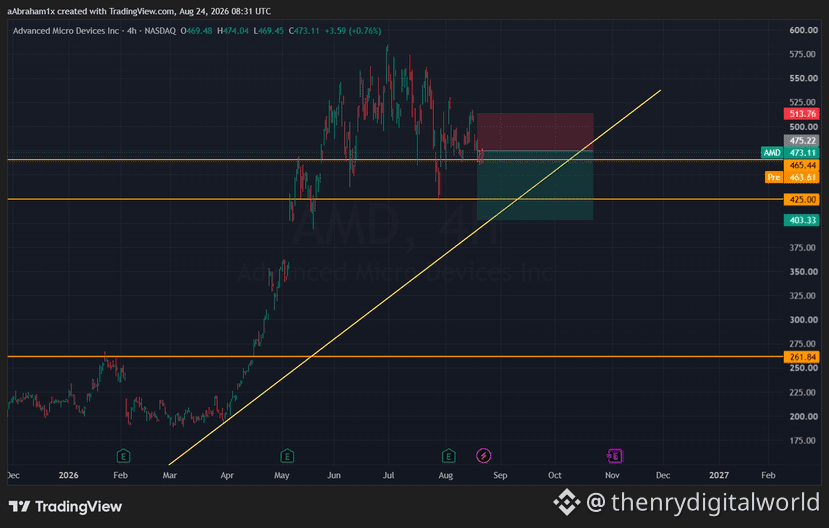The width and height of the screenshot is (829, 528).
Task: Open the earnings marker below May
Action: [287, 456]
